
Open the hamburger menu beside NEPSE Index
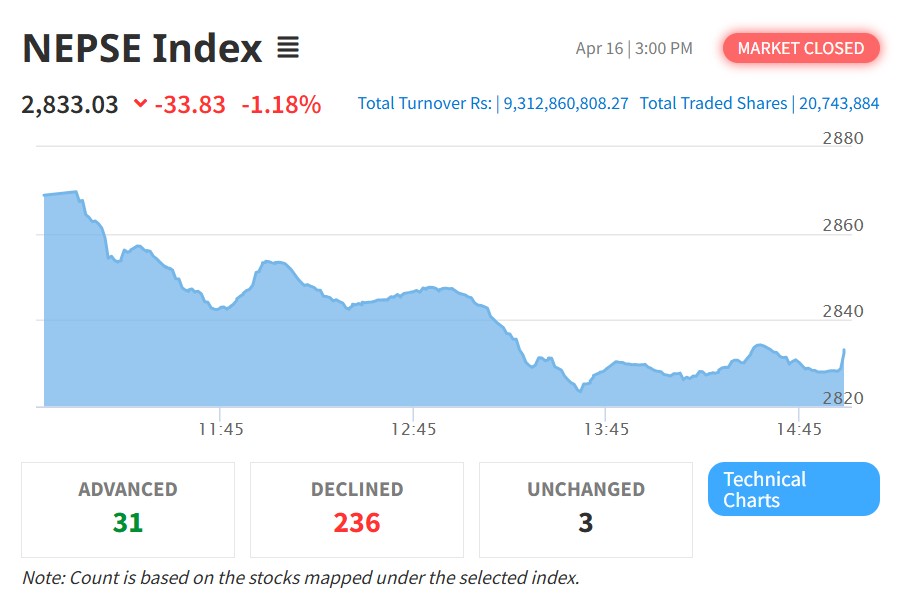[x=288, y=48]
